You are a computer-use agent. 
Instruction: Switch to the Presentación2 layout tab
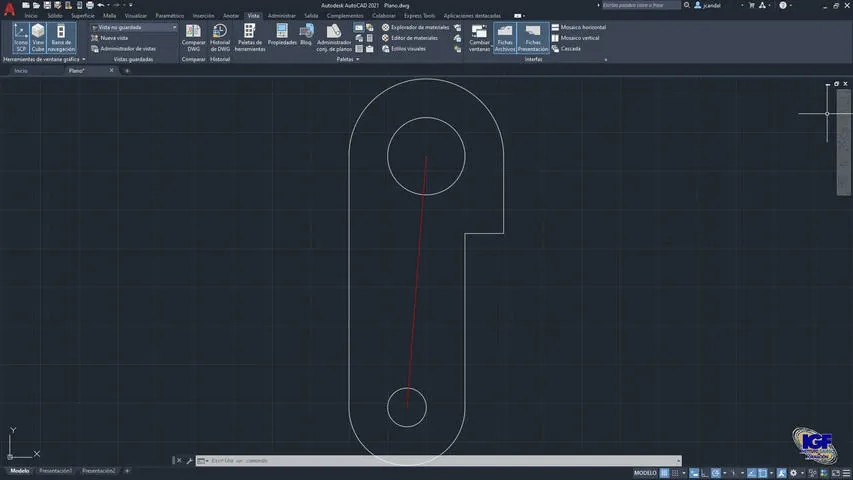click(x=98, y=471)
